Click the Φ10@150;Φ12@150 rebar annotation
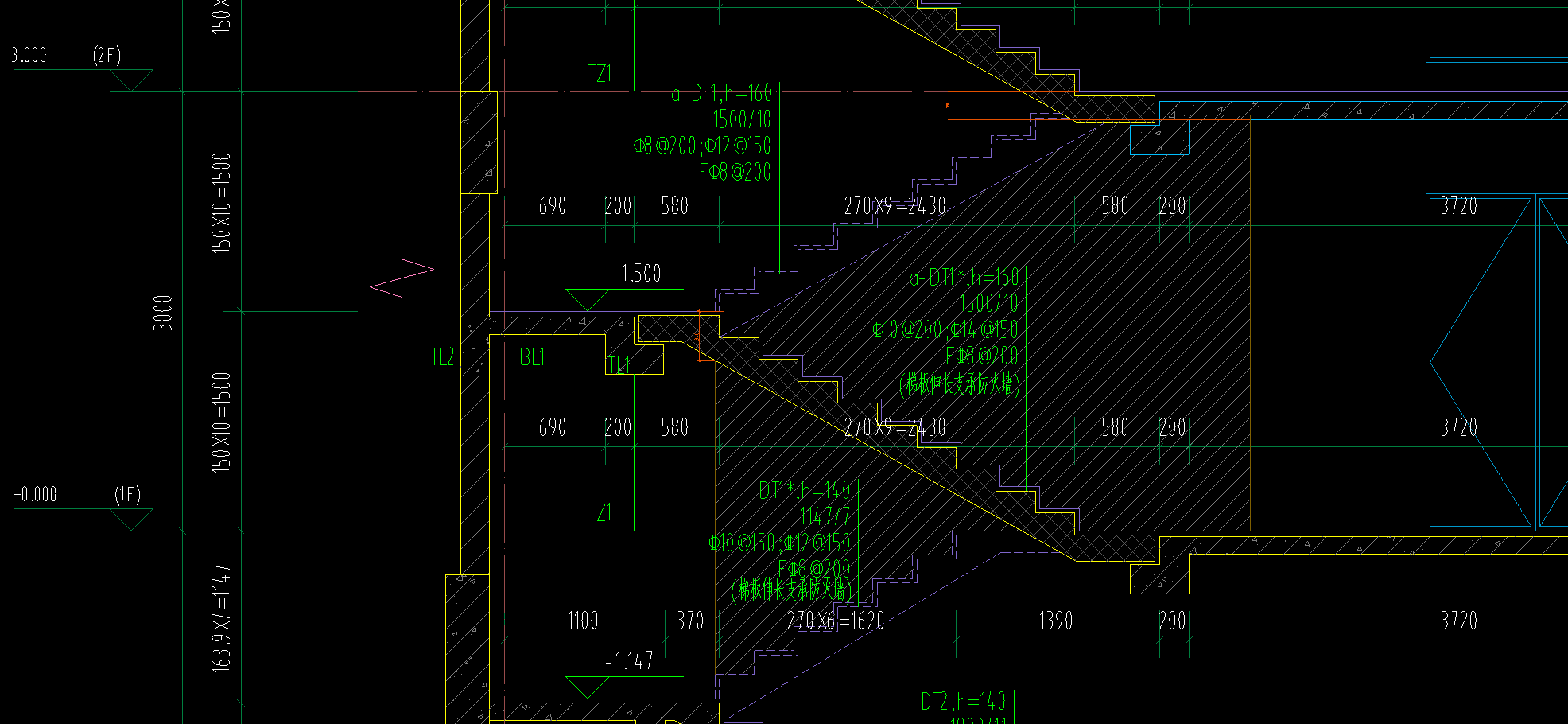The height and width of the screenshot is (724, 1568). (779, 543)
